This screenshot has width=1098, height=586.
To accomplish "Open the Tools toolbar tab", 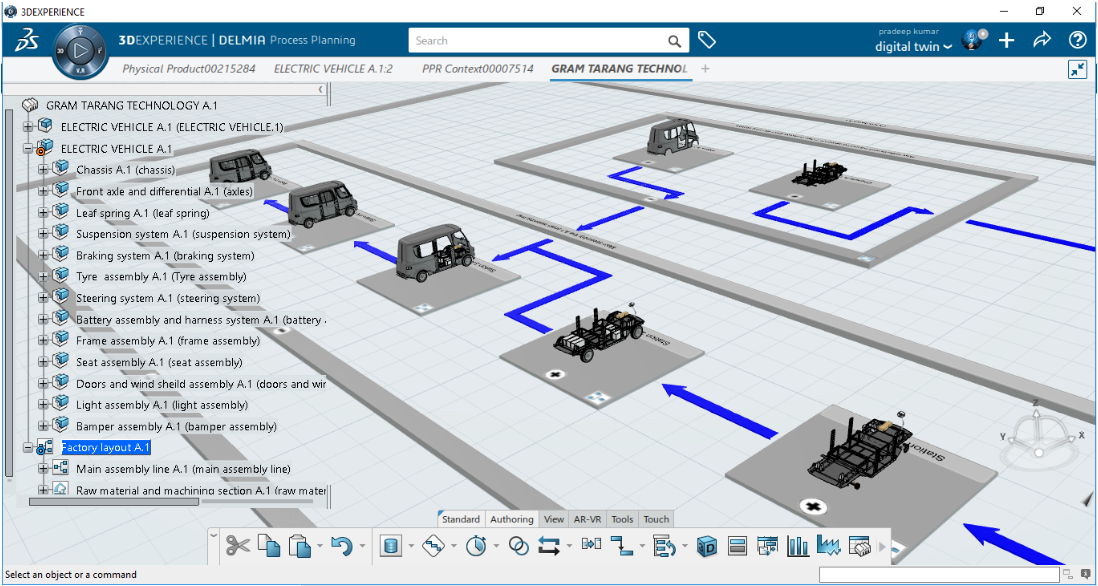I will click(x=622, y=519).
